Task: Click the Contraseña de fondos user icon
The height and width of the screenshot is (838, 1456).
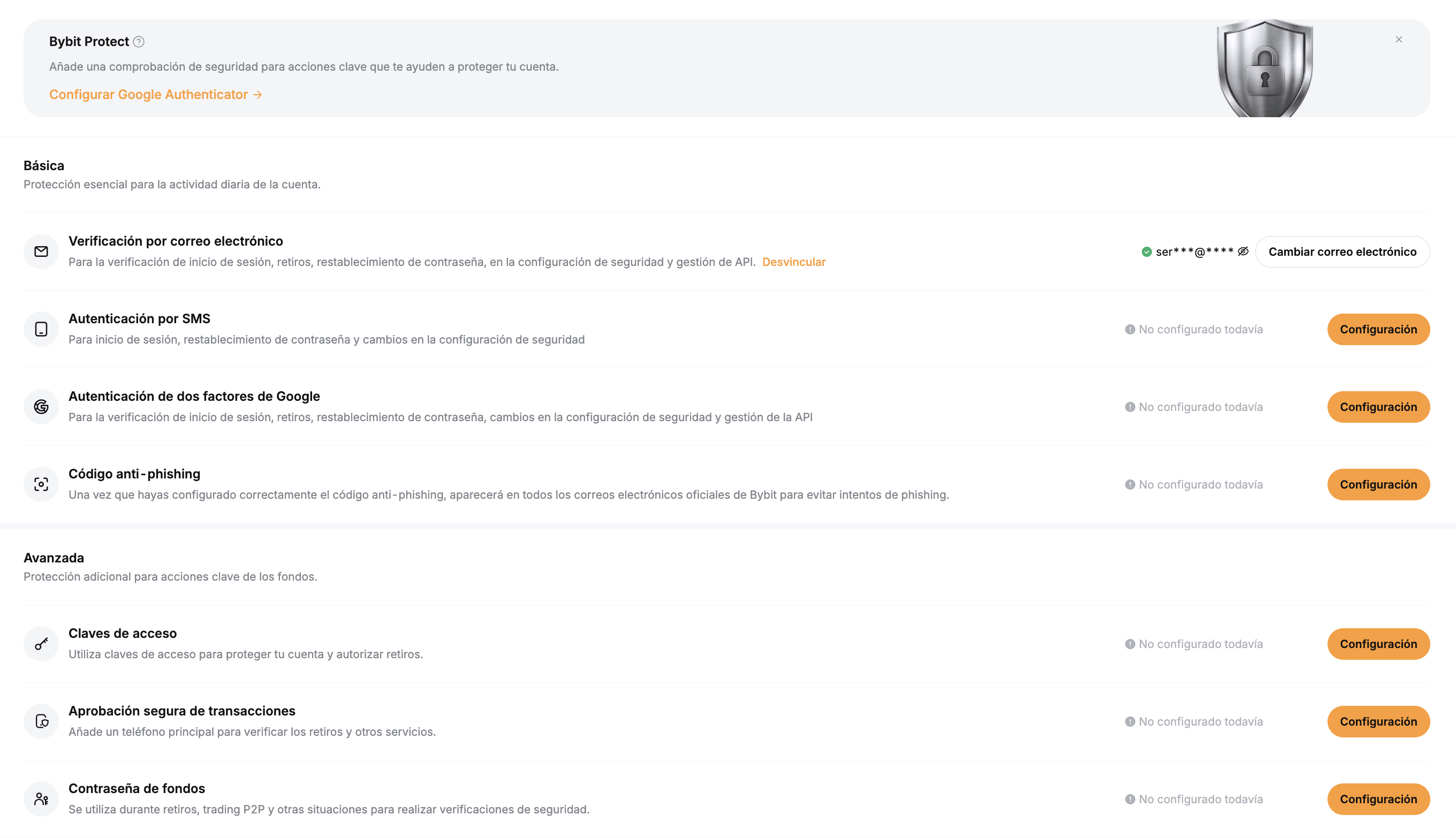Action: pyautogui.click(x=41, y=799)
